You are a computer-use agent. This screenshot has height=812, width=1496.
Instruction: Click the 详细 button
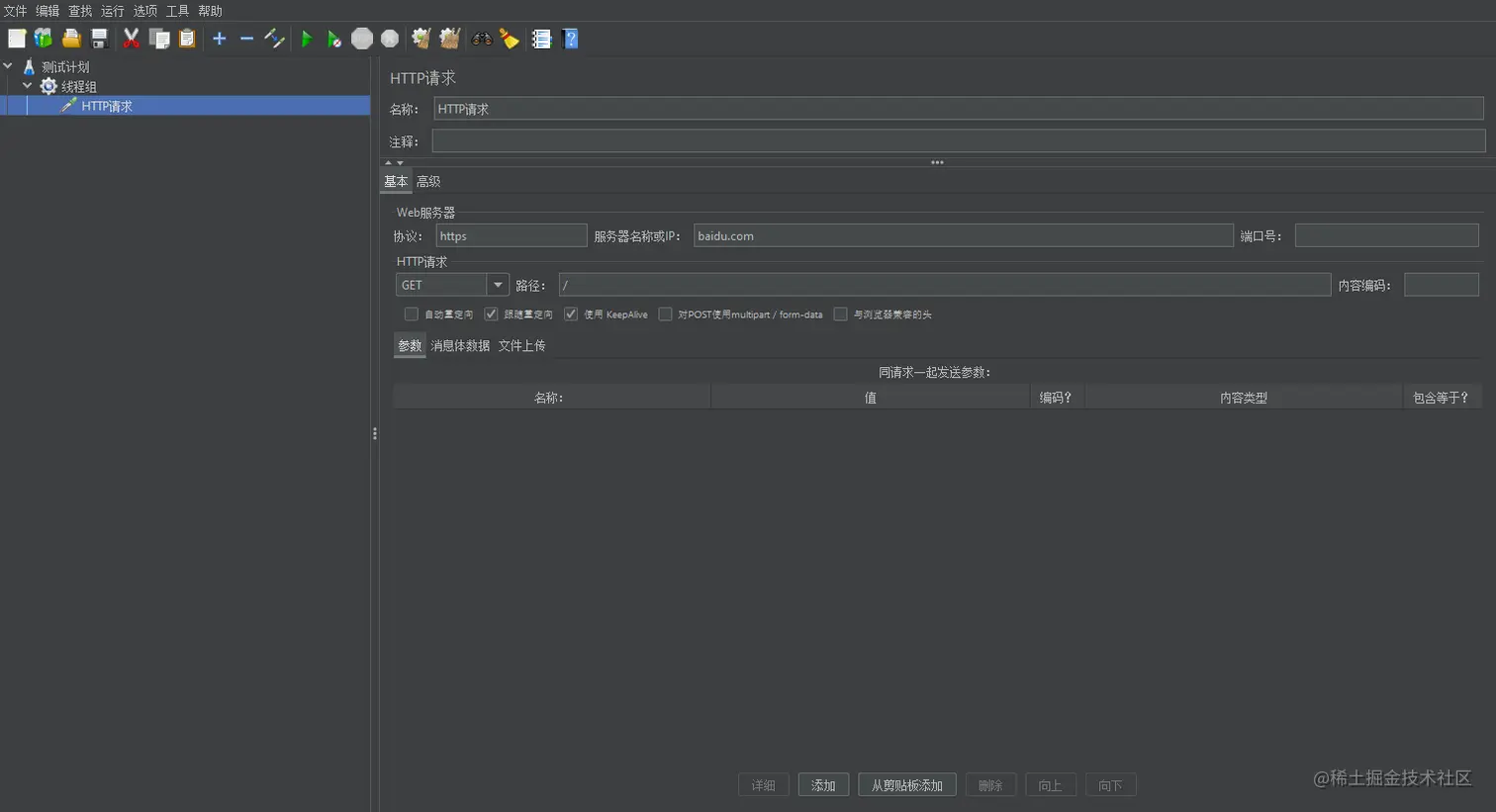point(764,785)
